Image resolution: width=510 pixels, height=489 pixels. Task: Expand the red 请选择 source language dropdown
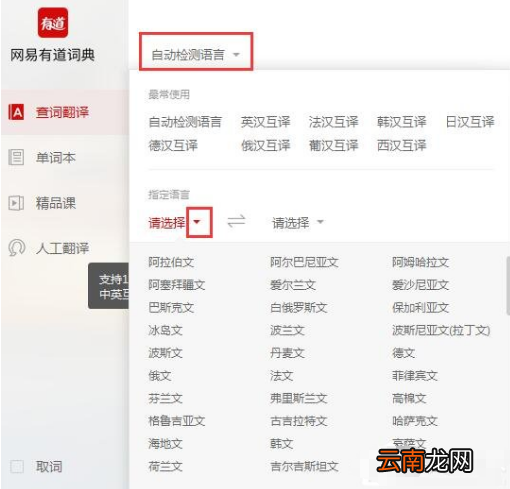tap(197, 222)
